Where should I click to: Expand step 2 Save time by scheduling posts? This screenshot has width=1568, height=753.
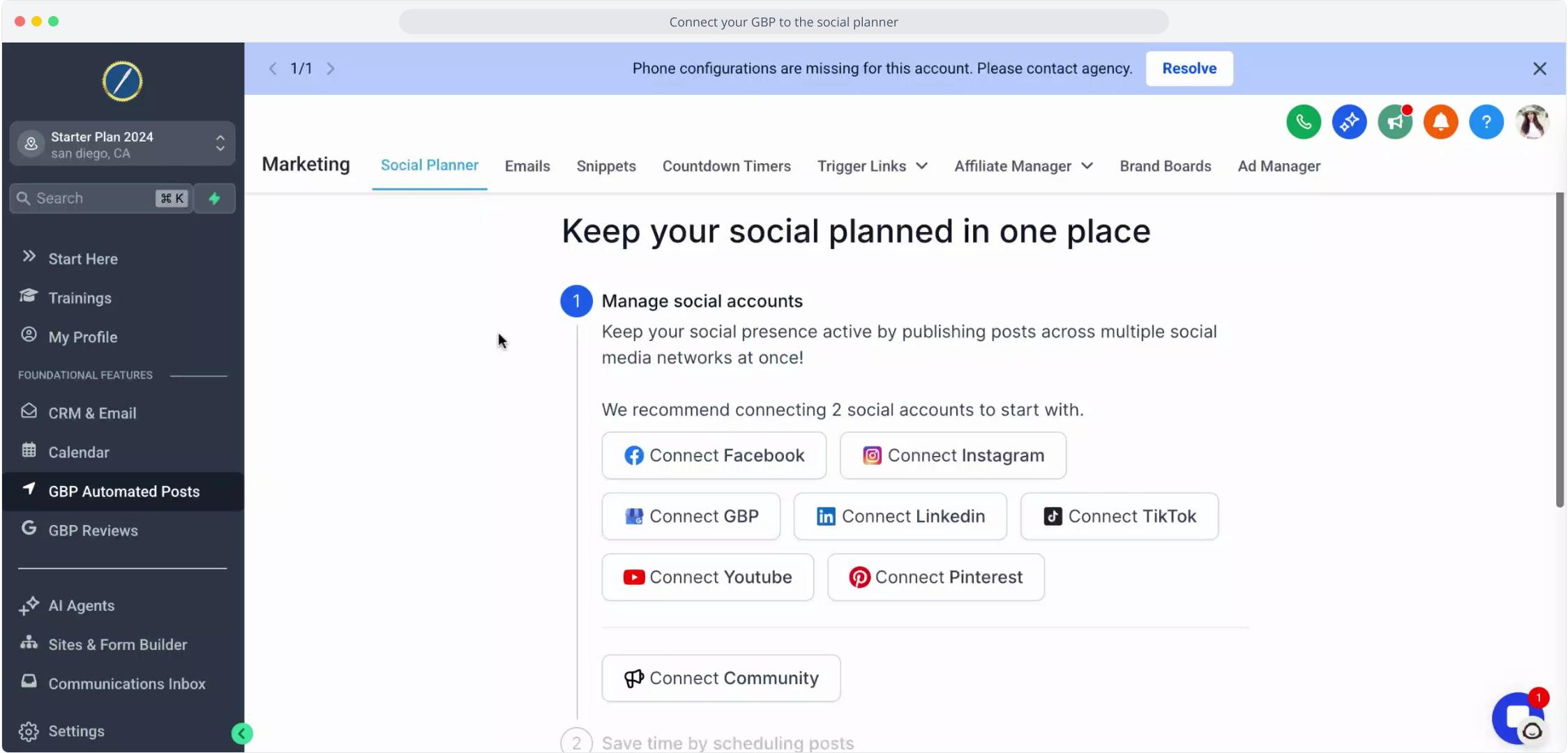coord(707,743)
